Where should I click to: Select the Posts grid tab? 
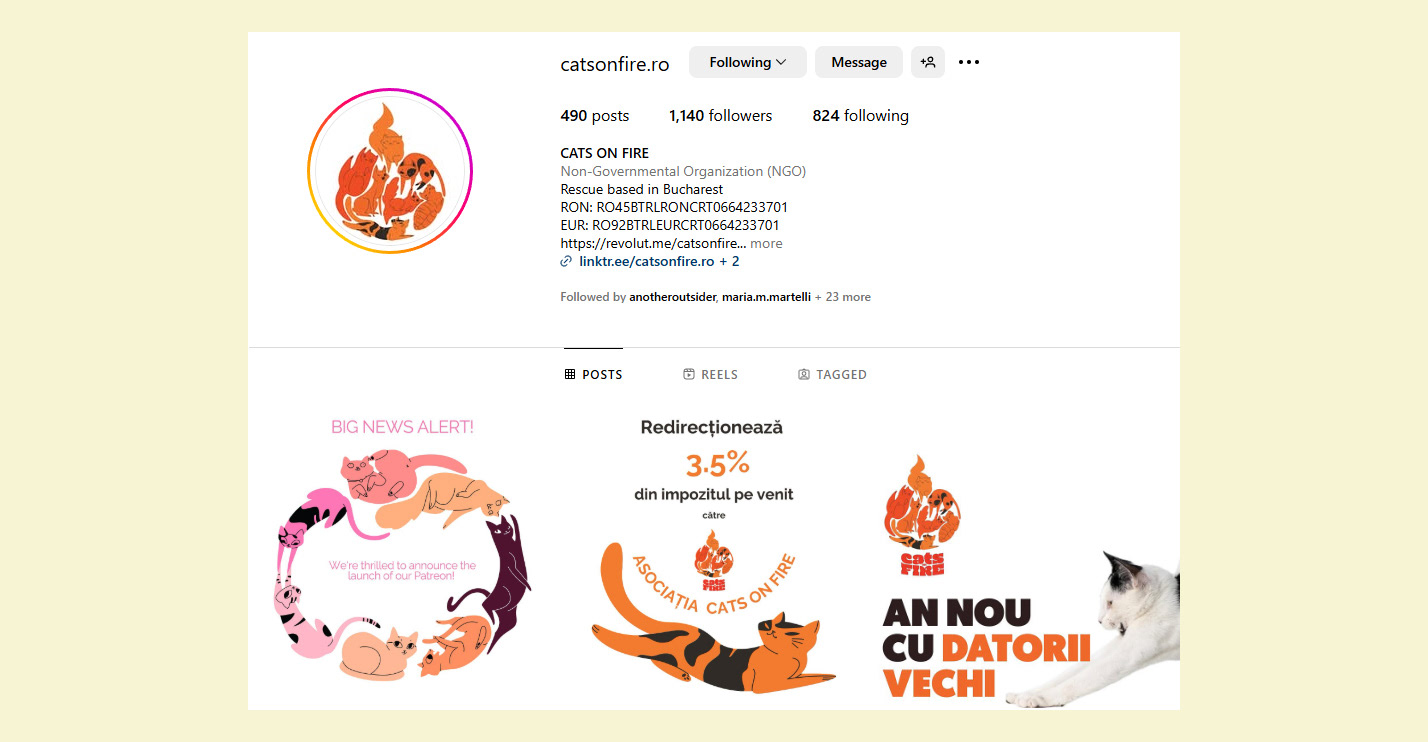click(x=593, y=374)
